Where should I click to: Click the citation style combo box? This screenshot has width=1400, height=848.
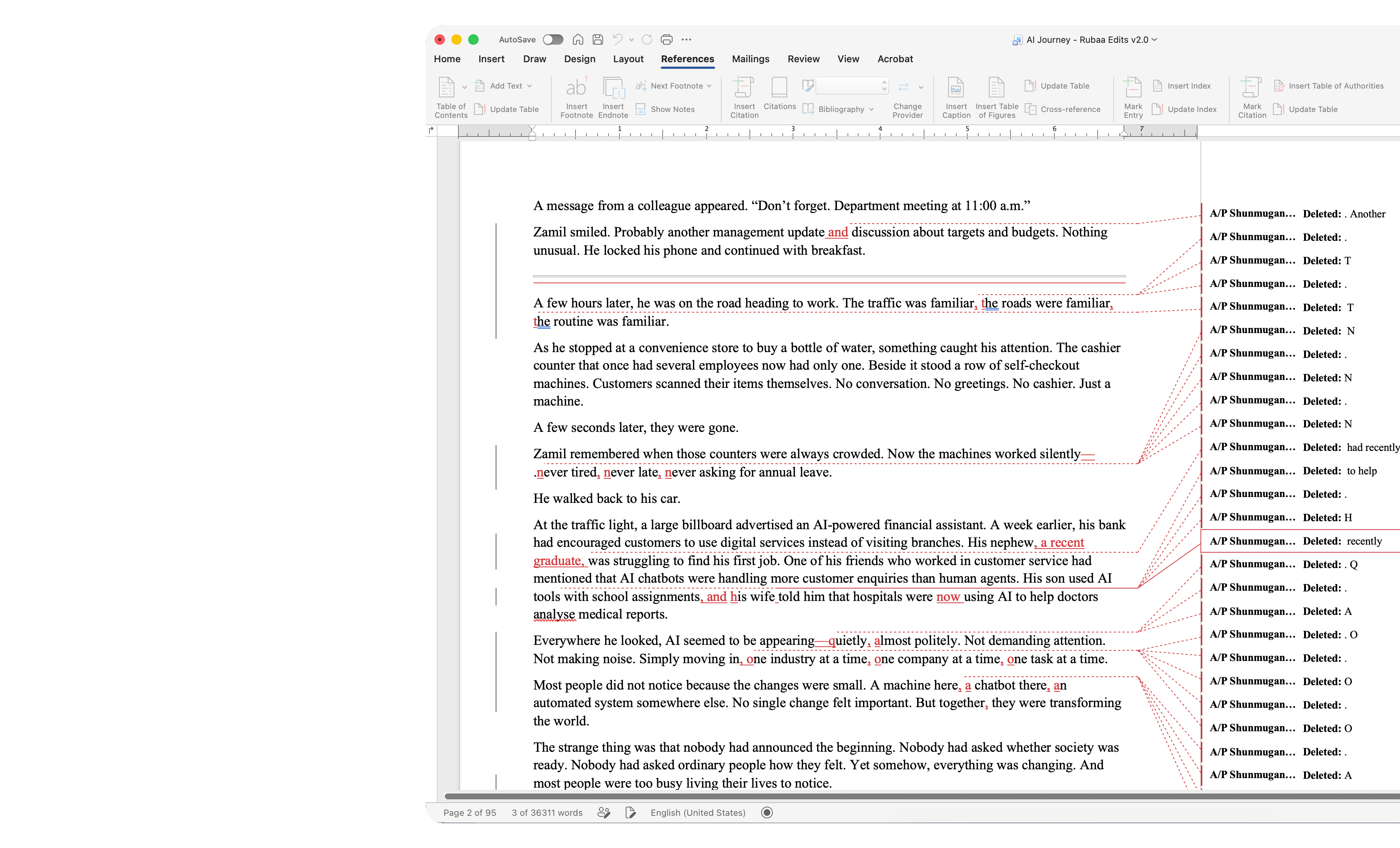pyautogui.click(x=852, y=86)
